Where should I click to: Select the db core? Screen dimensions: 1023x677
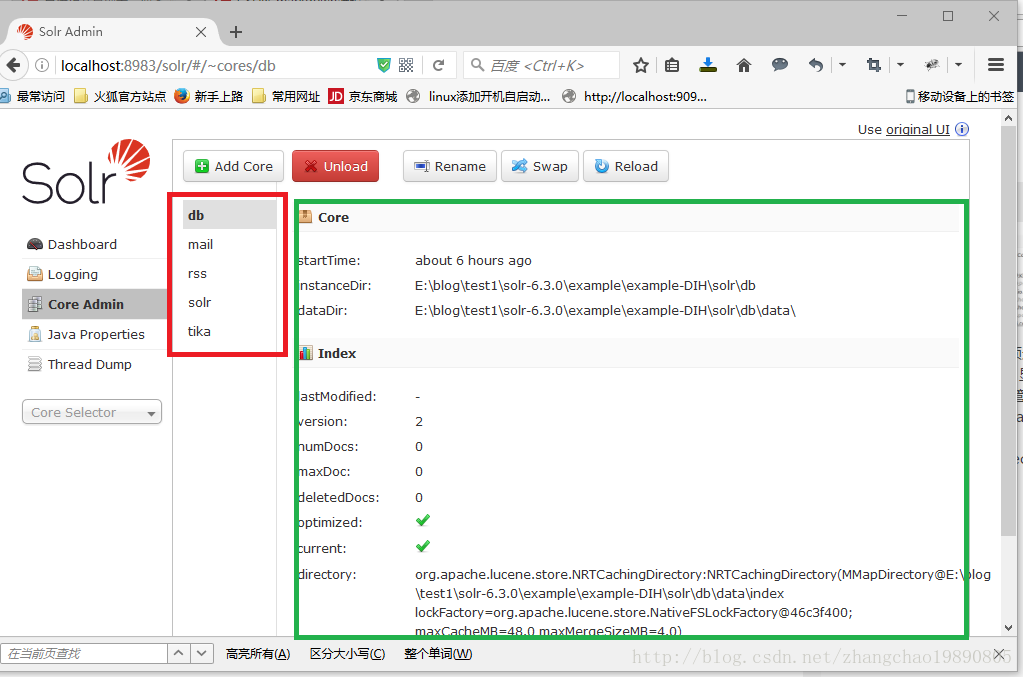pyautogui.click(x=230, y=215)
